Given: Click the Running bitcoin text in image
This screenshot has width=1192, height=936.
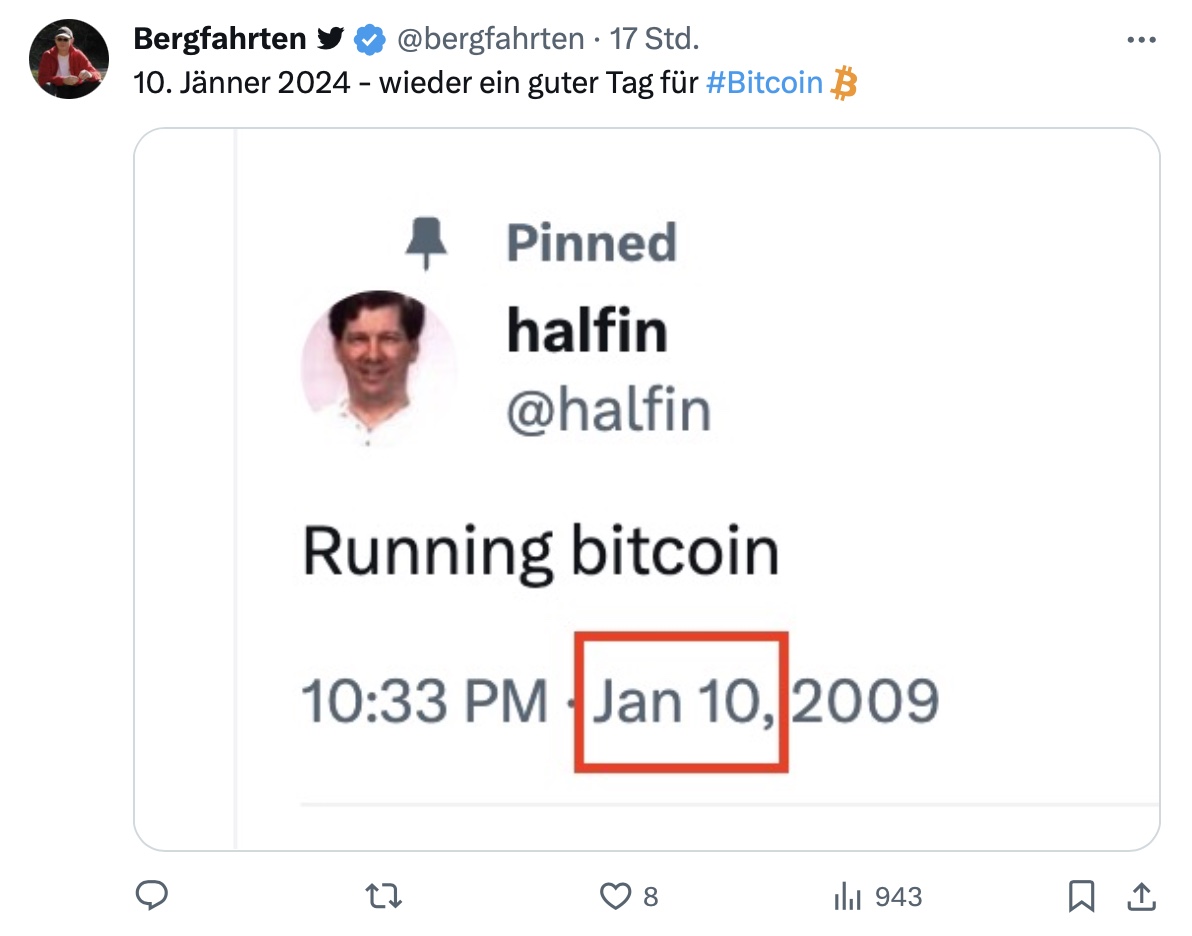Looking at the screenshot, I should click(540, 551).
